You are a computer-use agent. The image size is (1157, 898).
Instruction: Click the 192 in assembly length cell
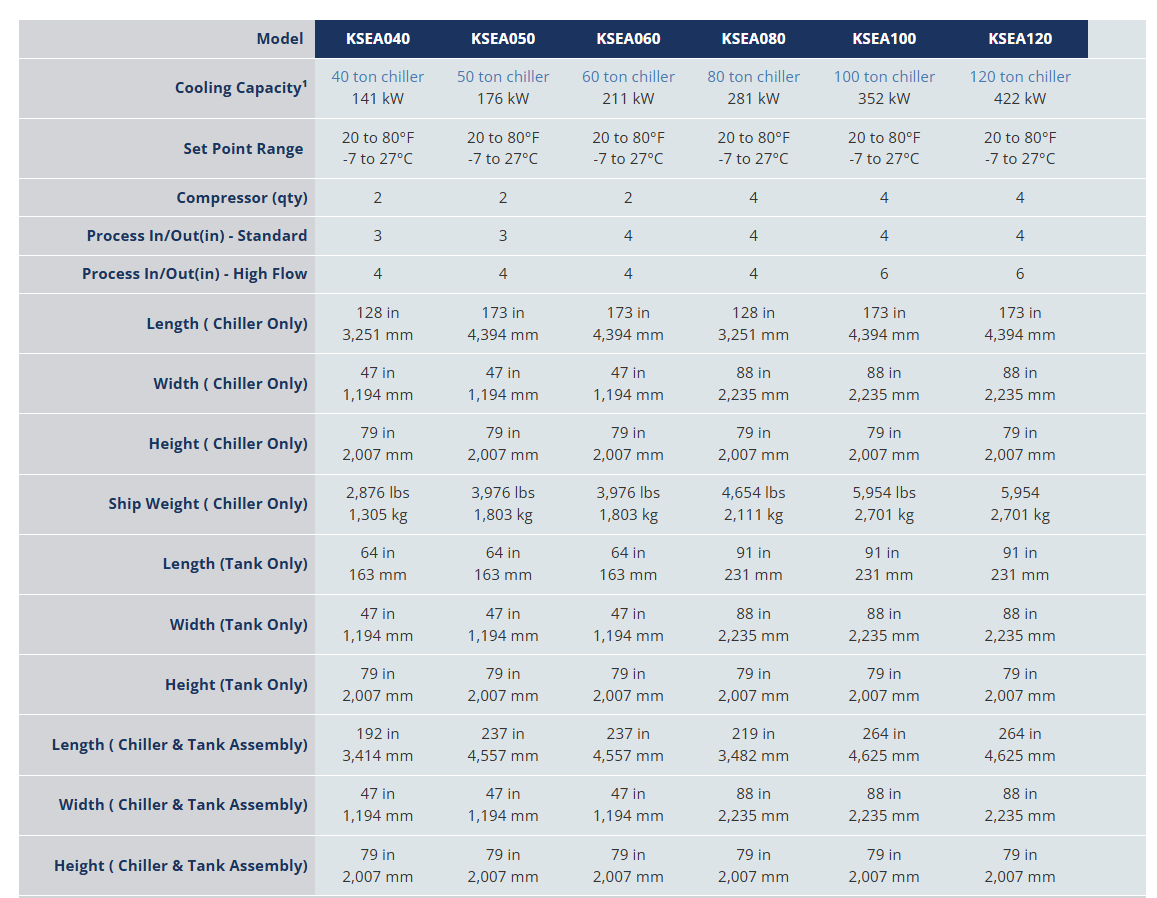tap(377, 734)
